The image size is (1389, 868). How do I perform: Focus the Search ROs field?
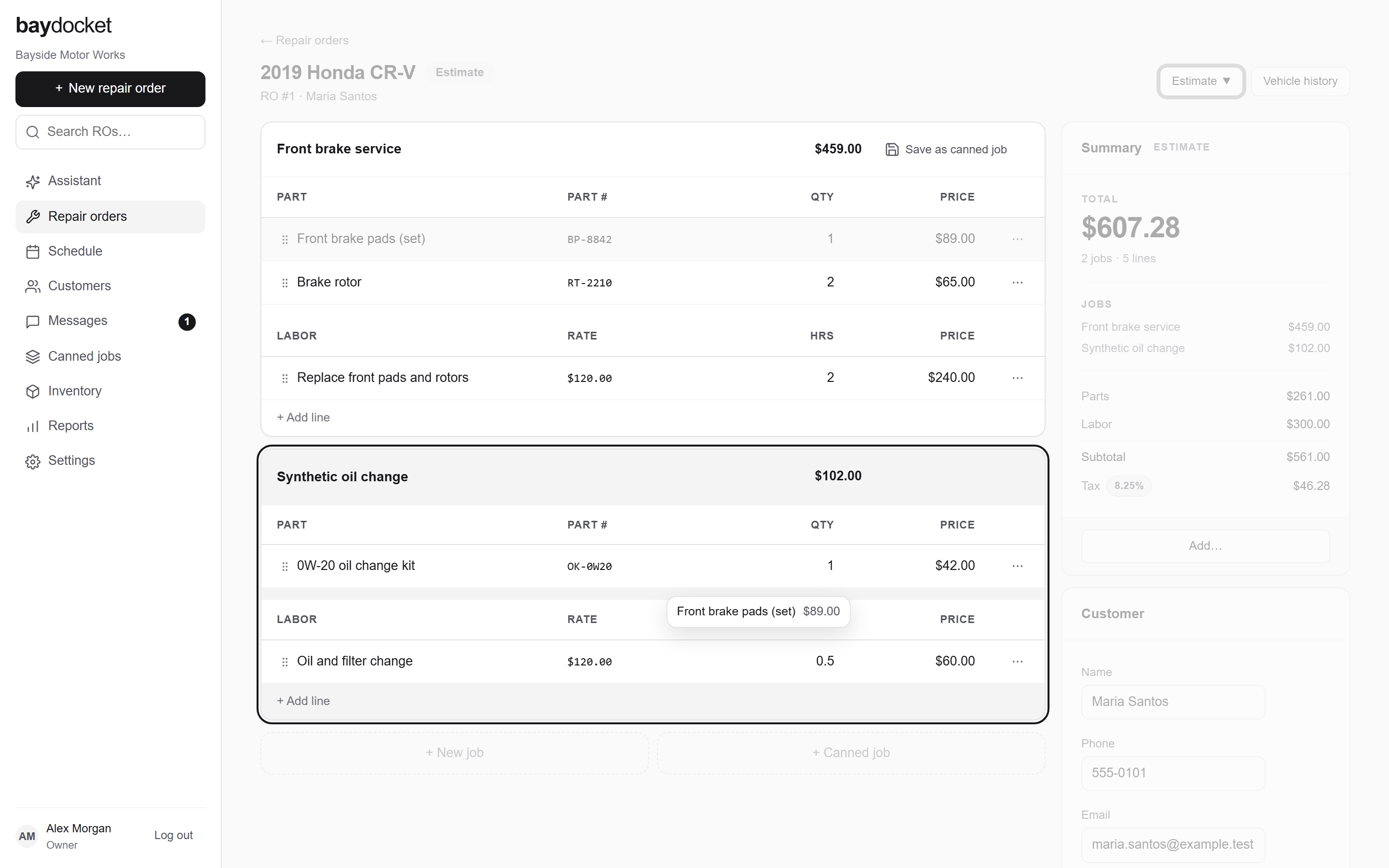[x=110, y=132]
